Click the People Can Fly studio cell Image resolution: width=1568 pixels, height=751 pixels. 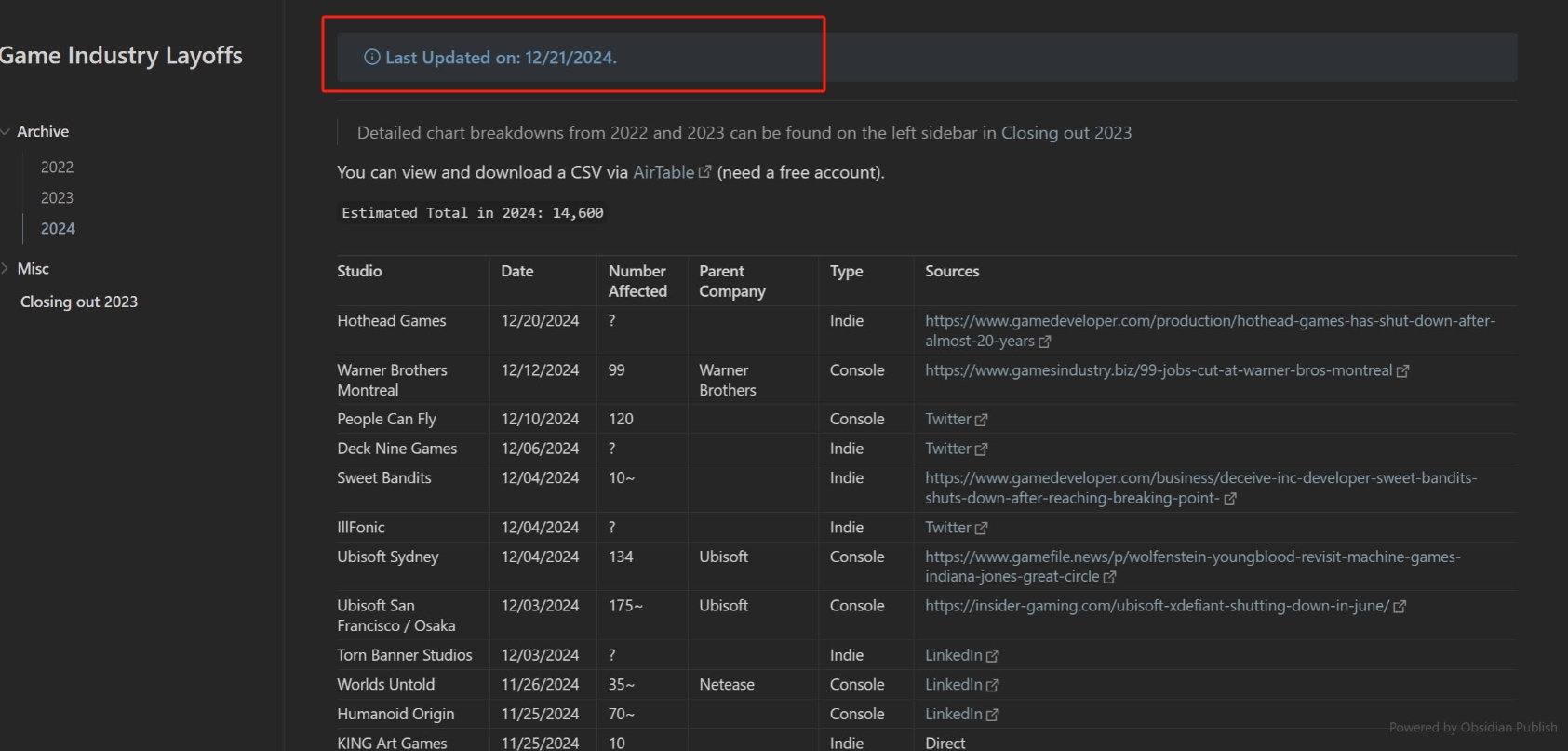click(386, 419)
